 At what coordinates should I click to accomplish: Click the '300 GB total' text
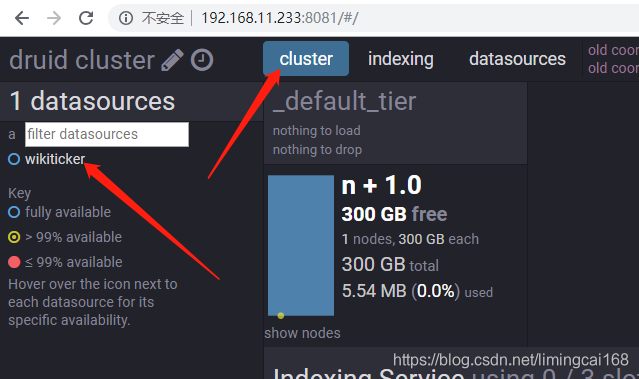390,265
